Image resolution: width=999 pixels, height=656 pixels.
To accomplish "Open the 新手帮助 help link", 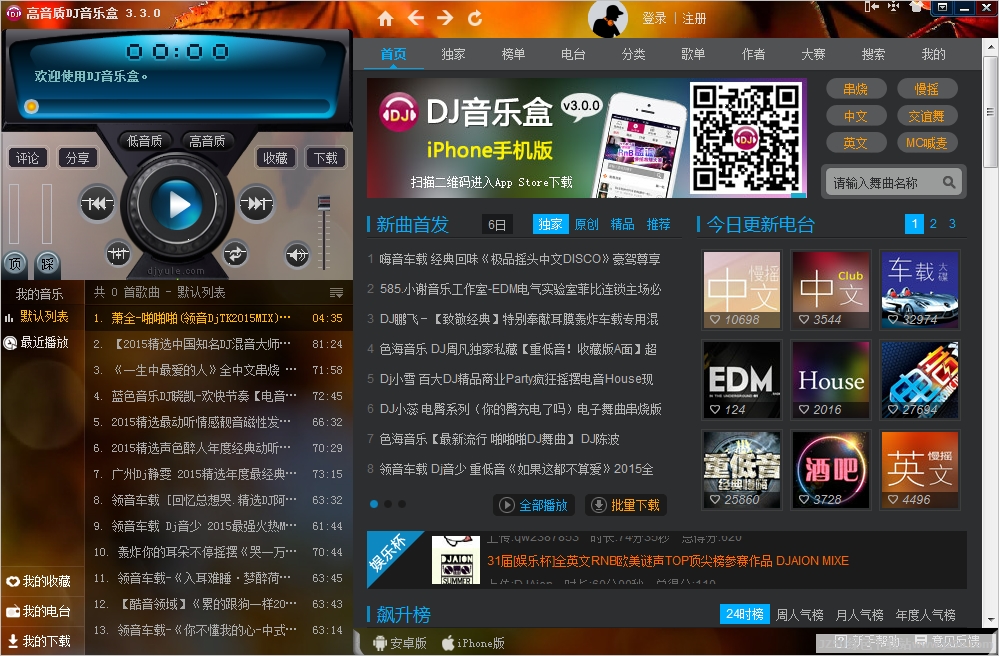I will pos(868,641).
